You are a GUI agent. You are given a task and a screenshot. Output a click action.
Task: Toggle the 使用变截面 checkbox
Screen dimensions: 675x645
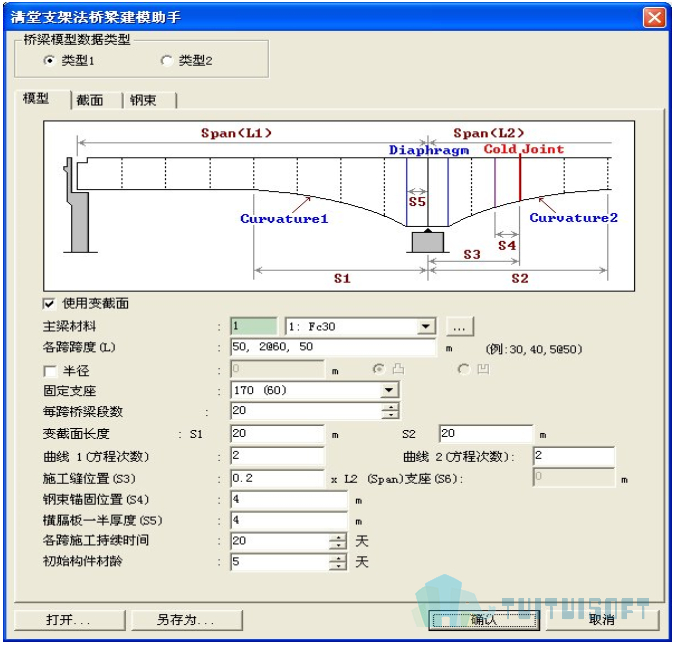(x=49, y=304)
